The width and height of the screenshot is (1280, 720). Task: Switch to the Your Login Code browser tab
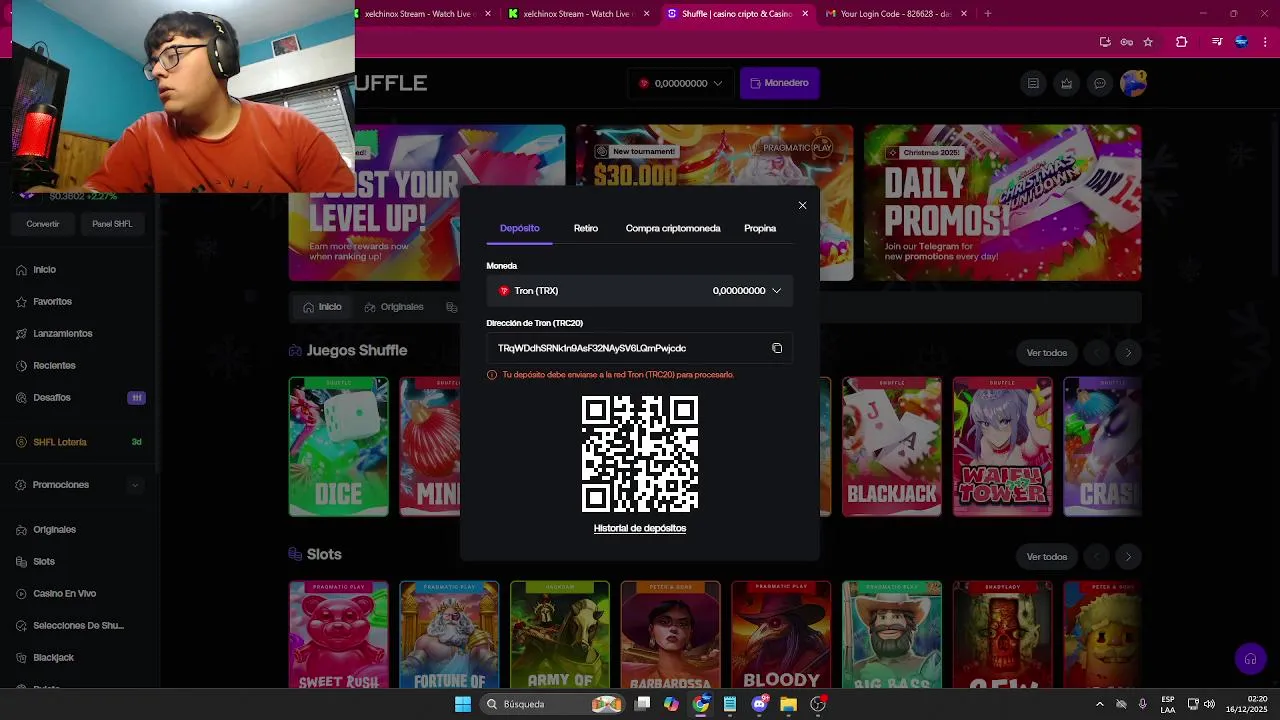point(895,14)
